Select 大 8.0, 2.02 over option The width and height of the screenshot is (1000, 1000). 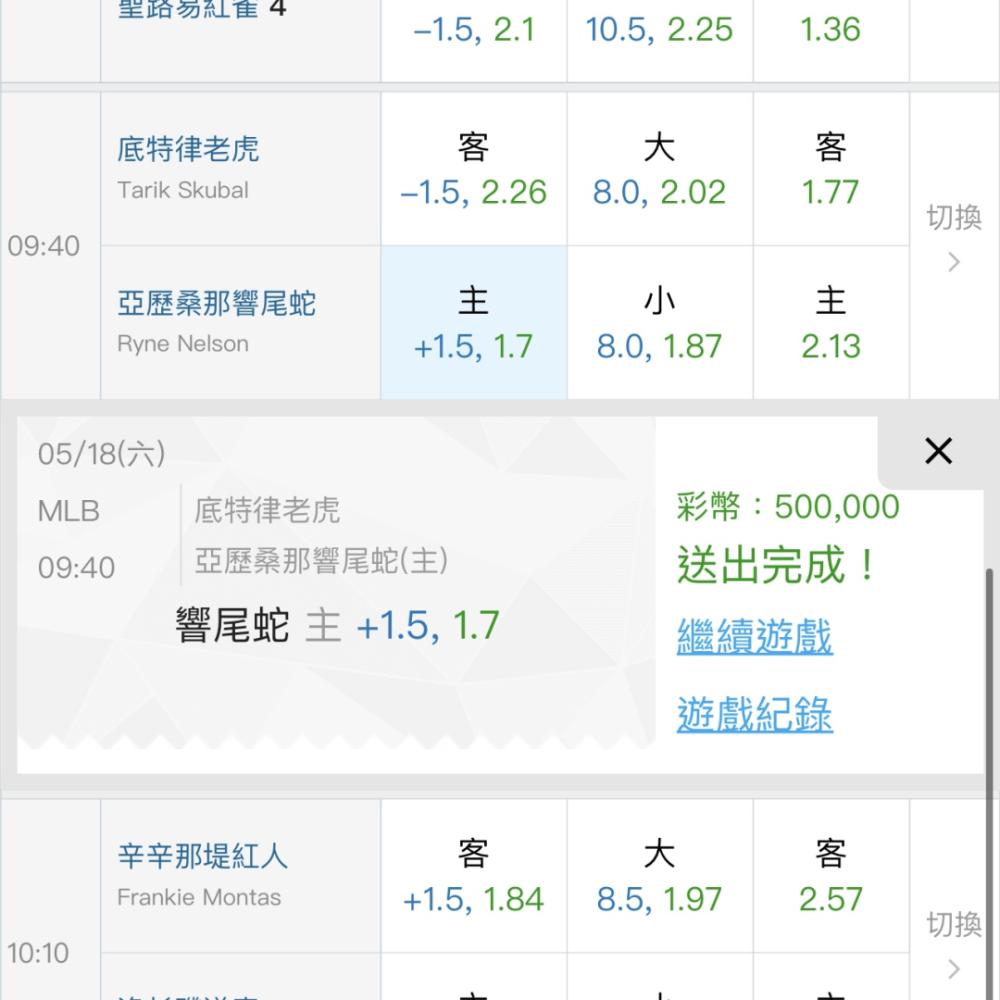[x=659, y=170]
